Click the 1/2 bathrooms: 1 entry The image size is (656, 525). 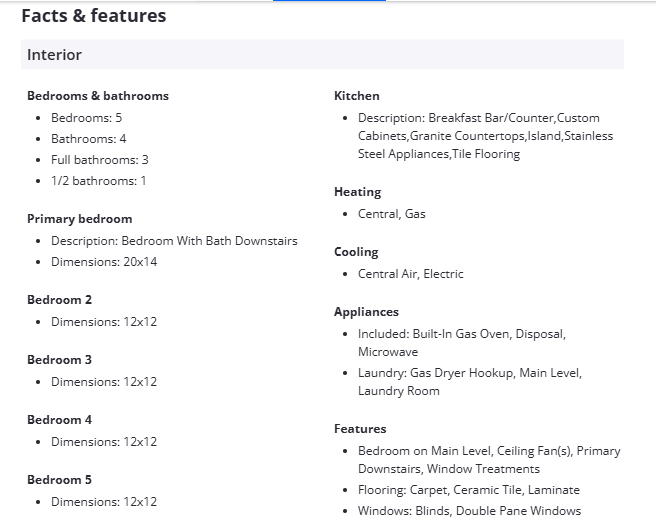click(x=98, y=181)
